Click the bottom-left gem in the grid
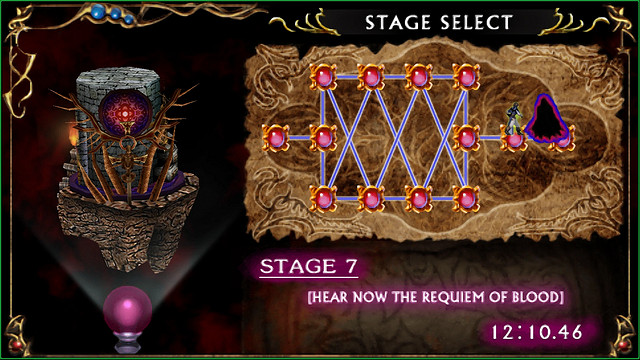The image size is (640, 360). 323,199
